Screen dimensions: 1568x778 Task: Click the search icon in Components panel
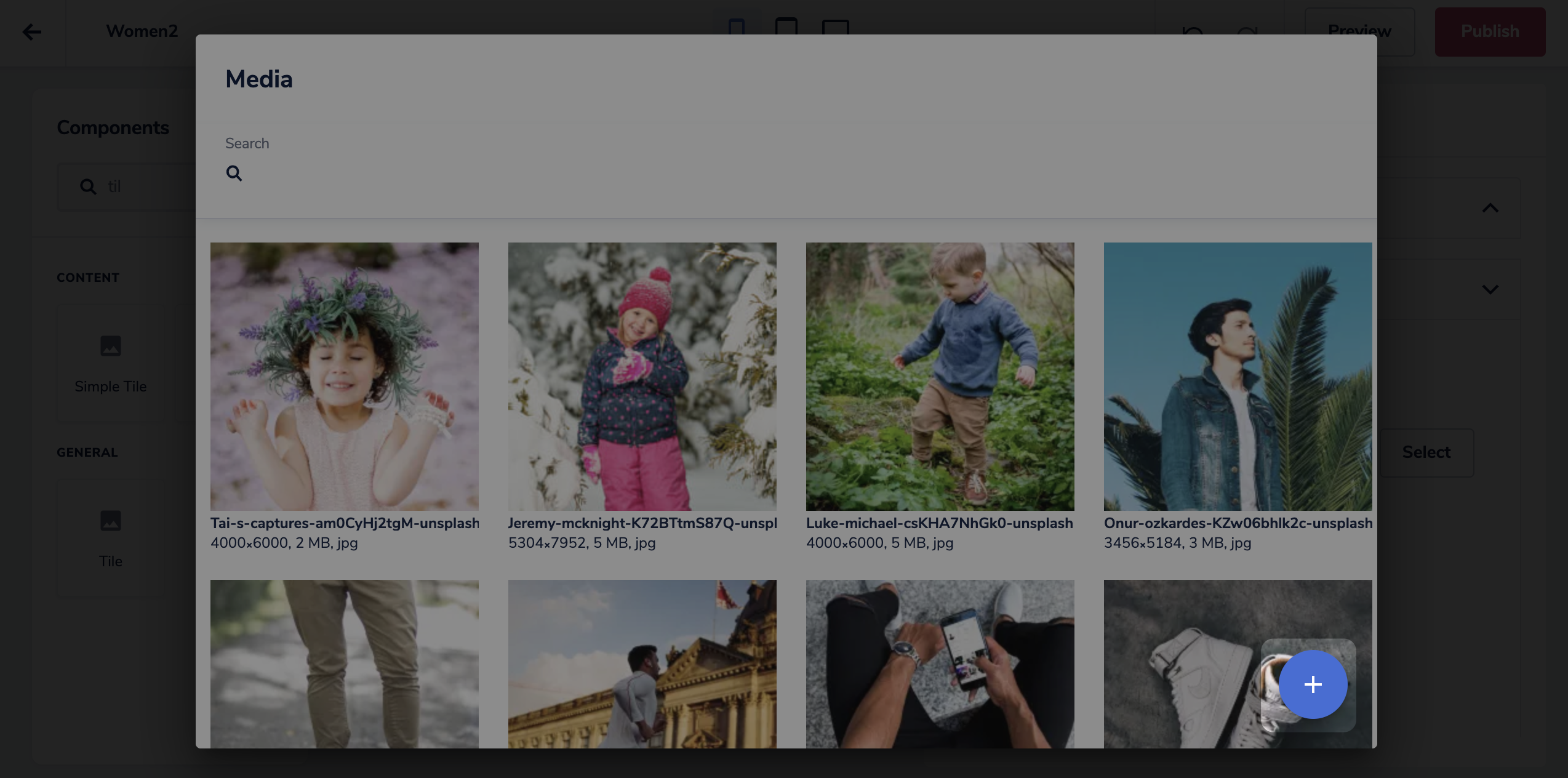click(89, 186)
